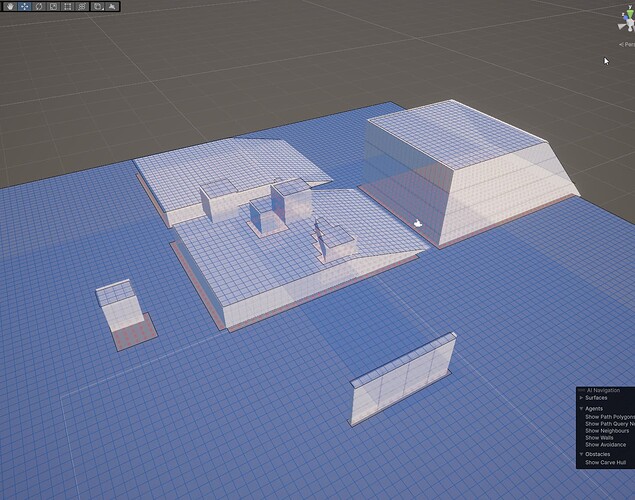The height and width of the screenshot is (500, 635).
Task: Toggle Show Neighbours option
Action: [x=607, y=431]
